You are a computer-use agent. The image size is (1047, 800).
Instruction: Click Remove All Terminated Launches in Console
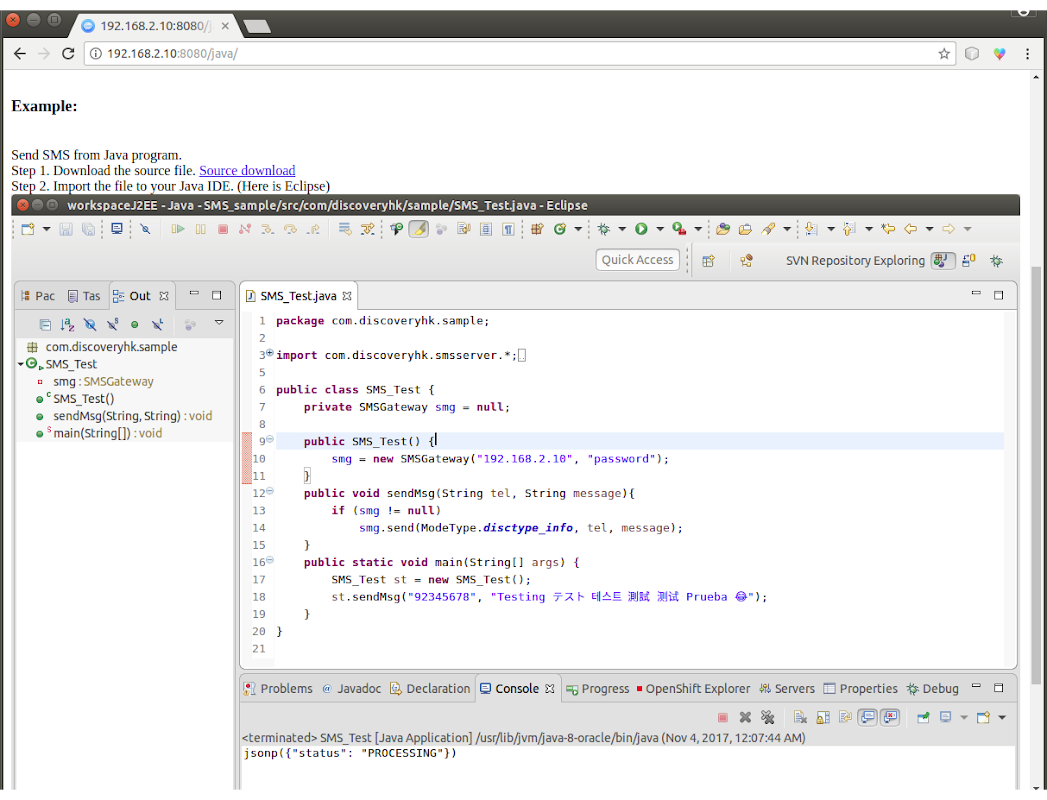[767, 717]
